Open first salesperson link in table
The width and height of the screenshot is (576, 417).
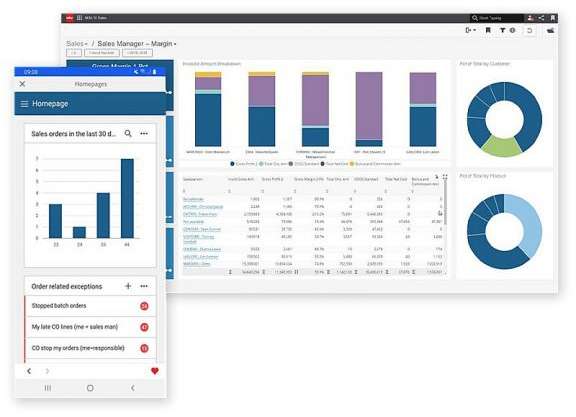pos(193,199)
